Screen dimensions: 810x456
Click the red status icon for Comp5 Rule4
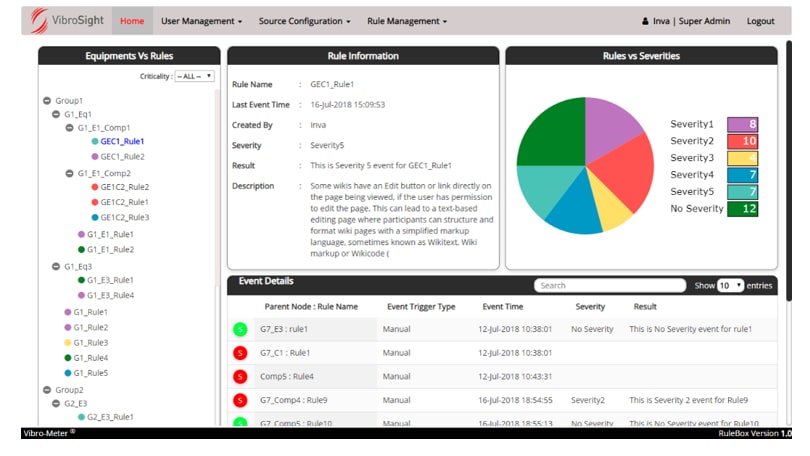(240, 376)
